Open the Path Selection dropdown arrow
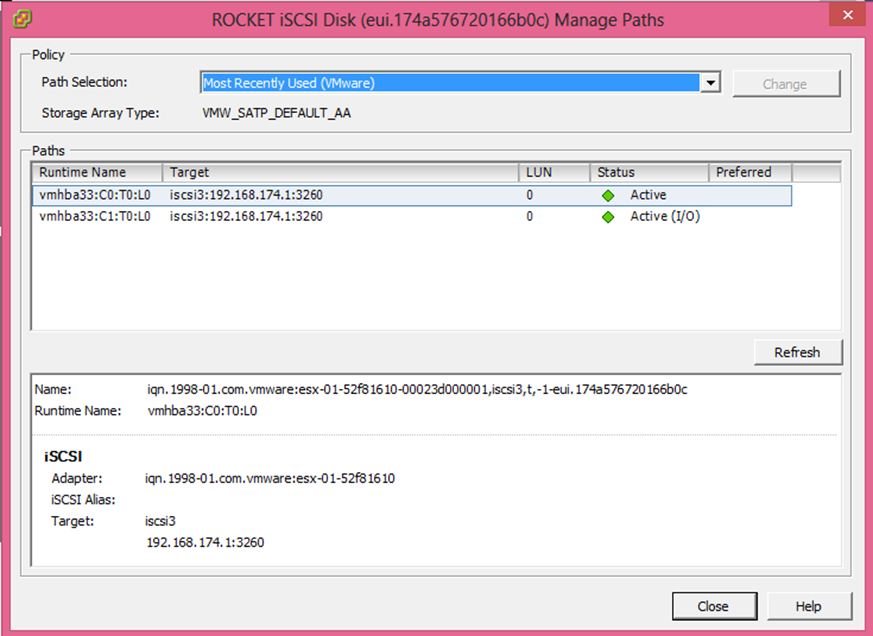 click(710, 83)
